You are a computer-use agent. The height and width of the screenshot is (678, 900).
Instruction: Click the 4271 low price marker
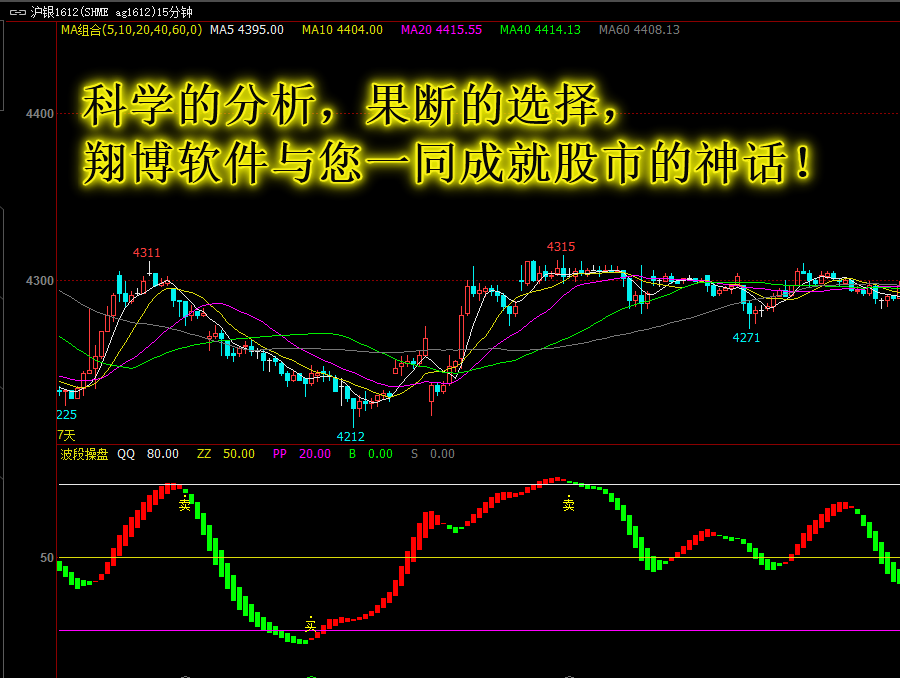click(x=746, y=338)
